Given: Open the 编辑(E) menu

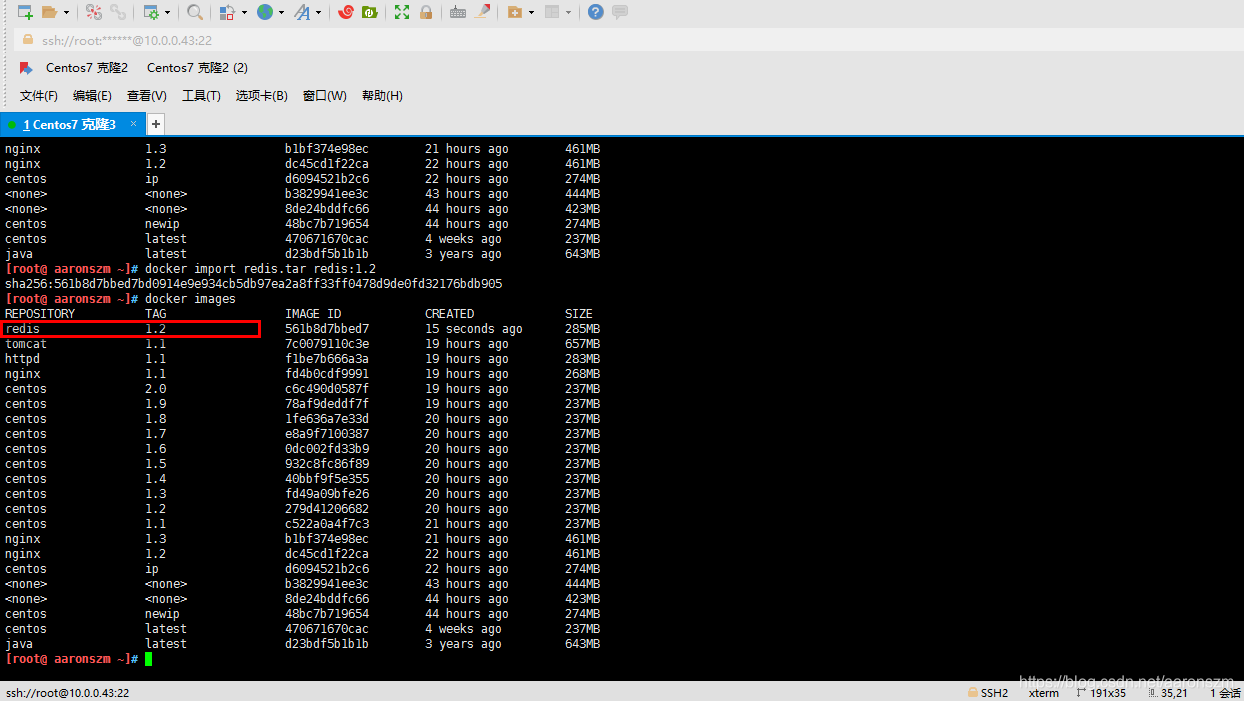Looking at the screenshot, I should [92, 96].
